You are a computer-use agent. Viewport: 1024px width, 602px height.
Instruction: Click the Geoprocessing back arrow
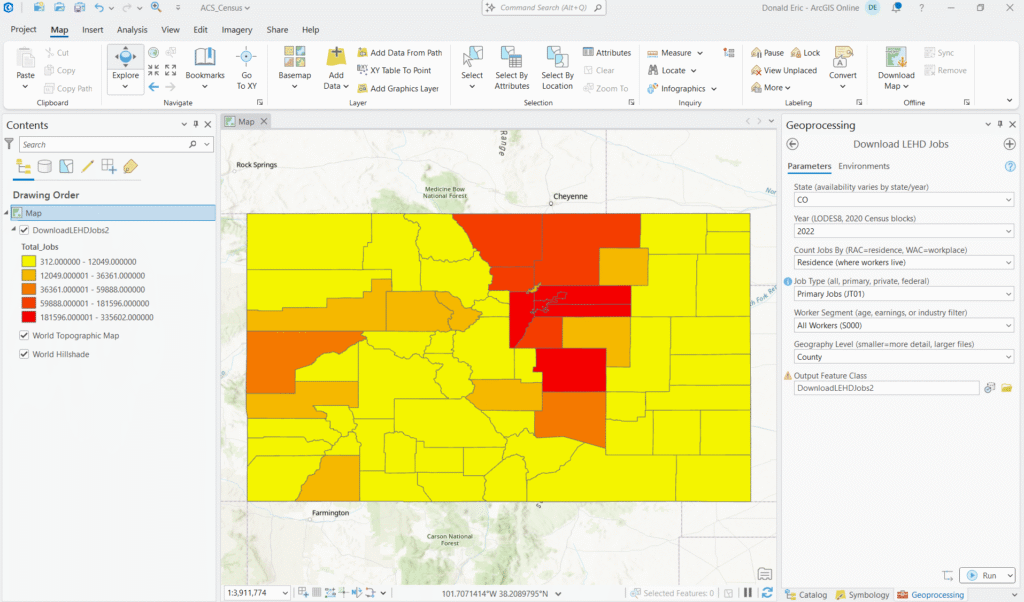click(x=793, y=144)
